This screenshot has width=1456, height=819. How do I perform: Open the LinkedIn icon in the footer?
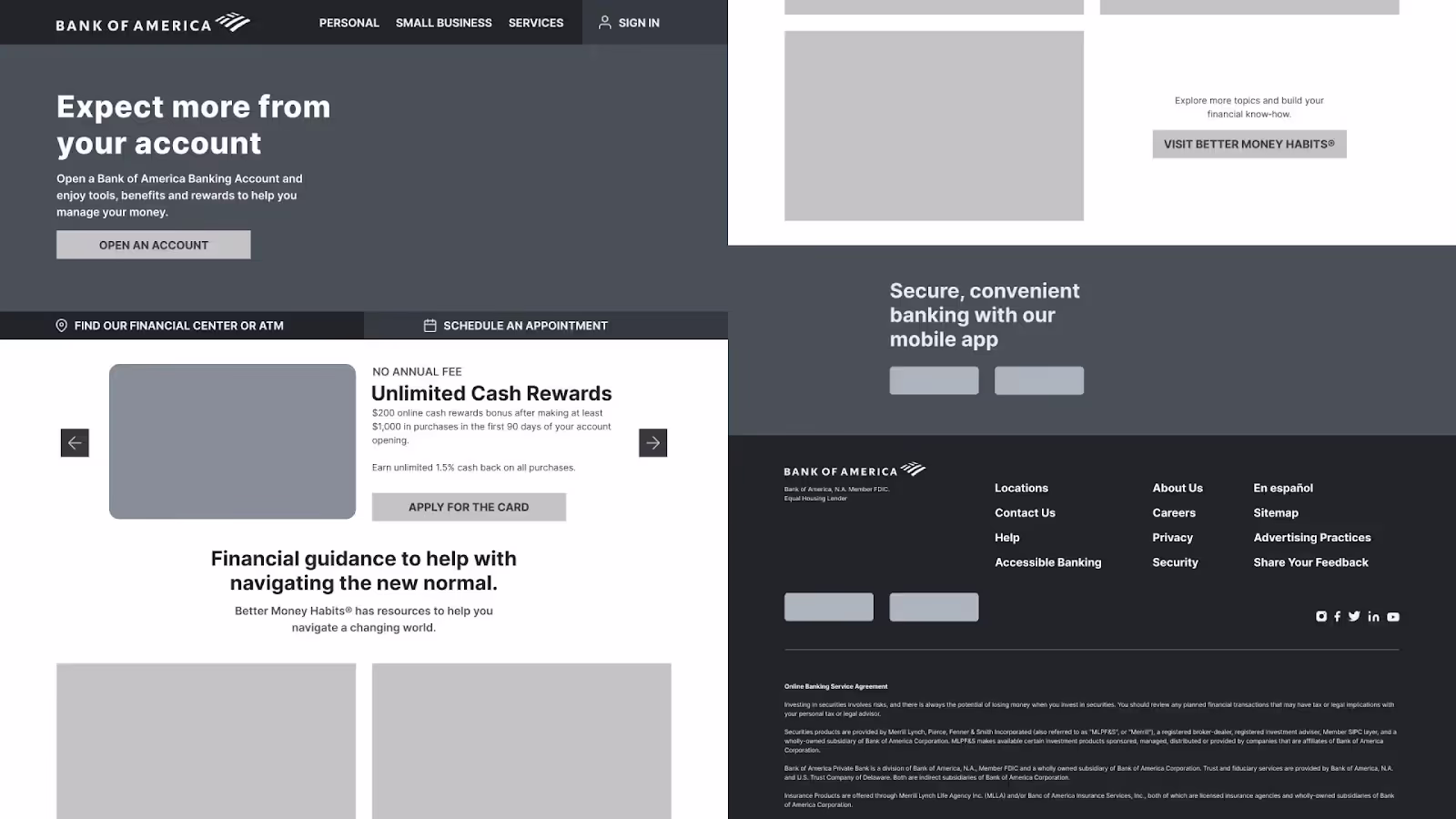pyautogui.click(x=1373, y=617)
